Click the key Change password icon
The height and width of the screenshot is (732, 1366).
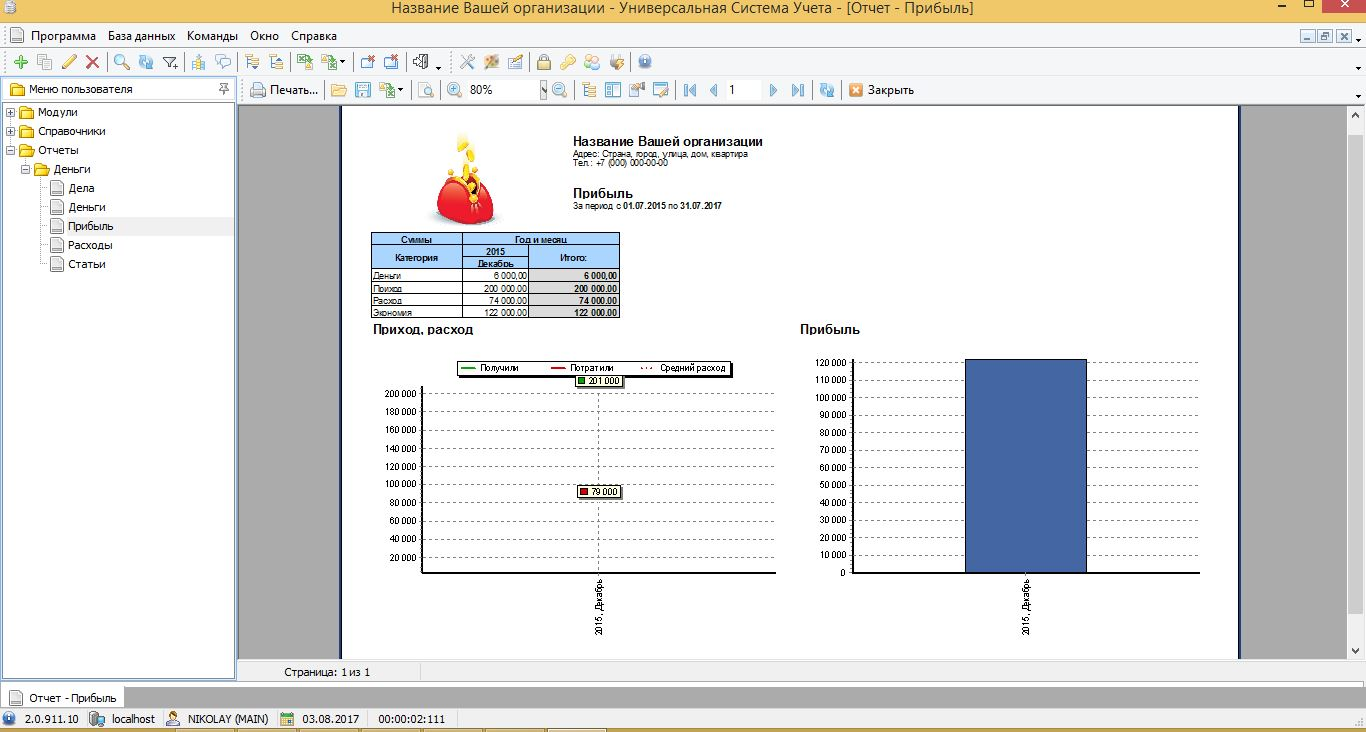(x=568, y=62)
